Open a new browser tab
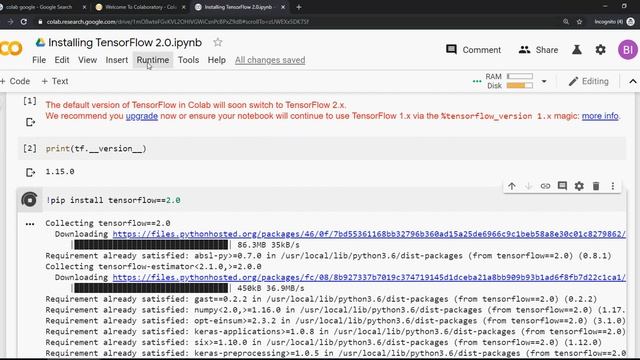640x360 pixels. pos(298,7)
